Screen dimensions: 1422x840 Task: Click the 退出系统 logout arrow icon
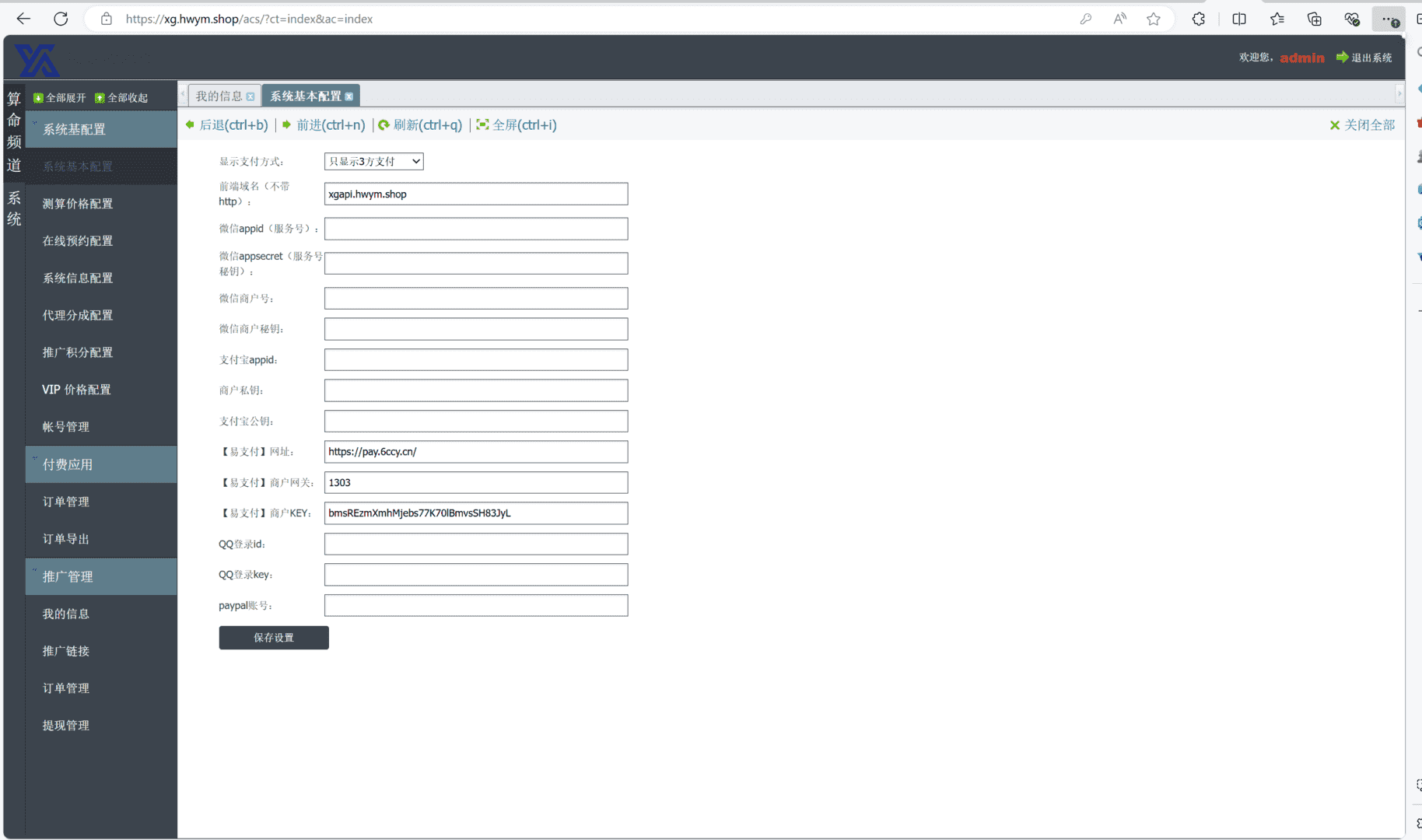tap(1342, 58)
